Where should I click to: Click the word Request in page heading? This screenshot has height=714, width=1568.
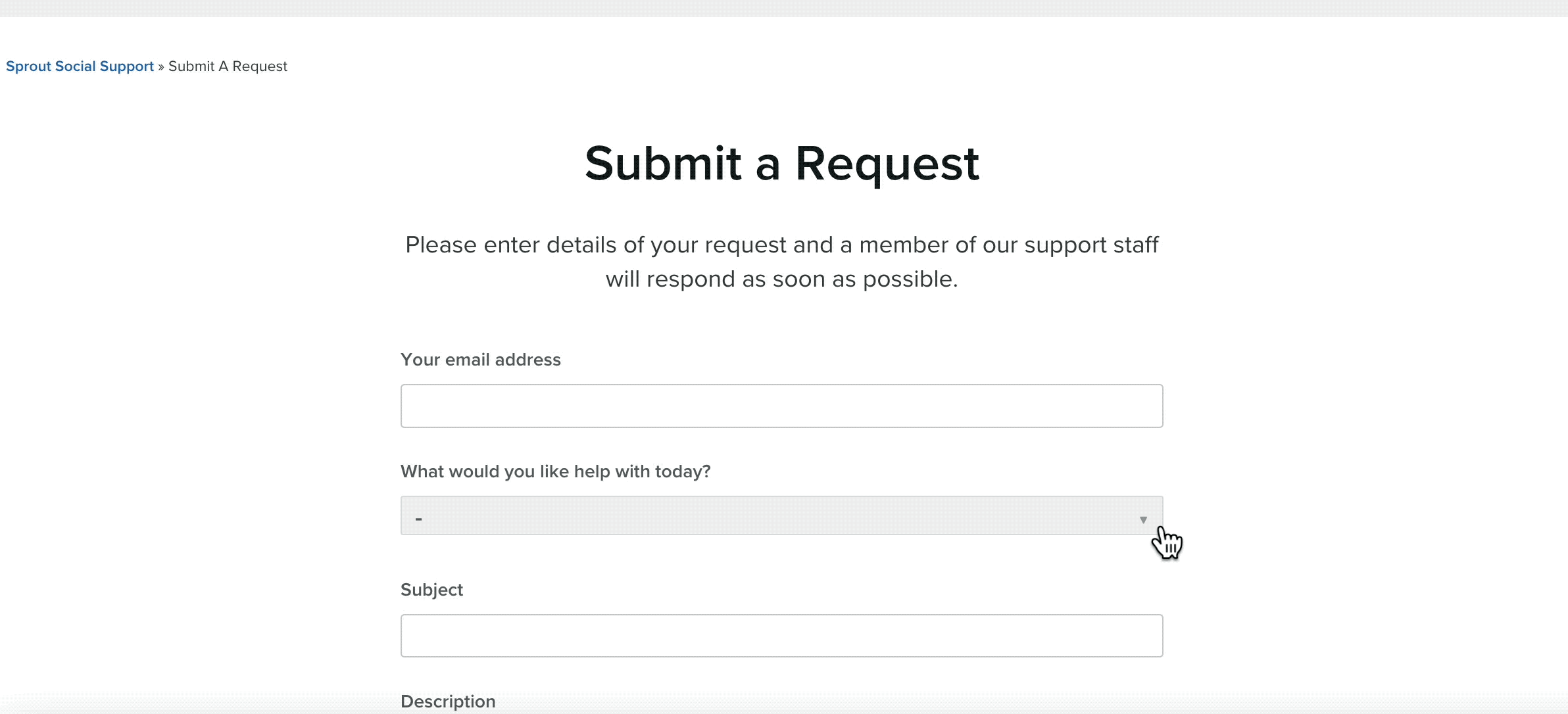pyautogui.click(x=887, y=164)
